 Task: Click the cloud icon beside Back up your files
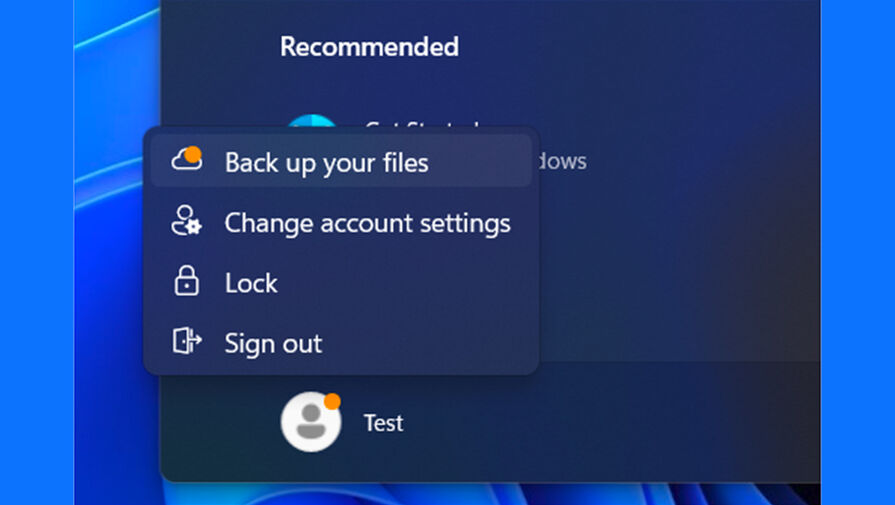click(x=186, y=159)
